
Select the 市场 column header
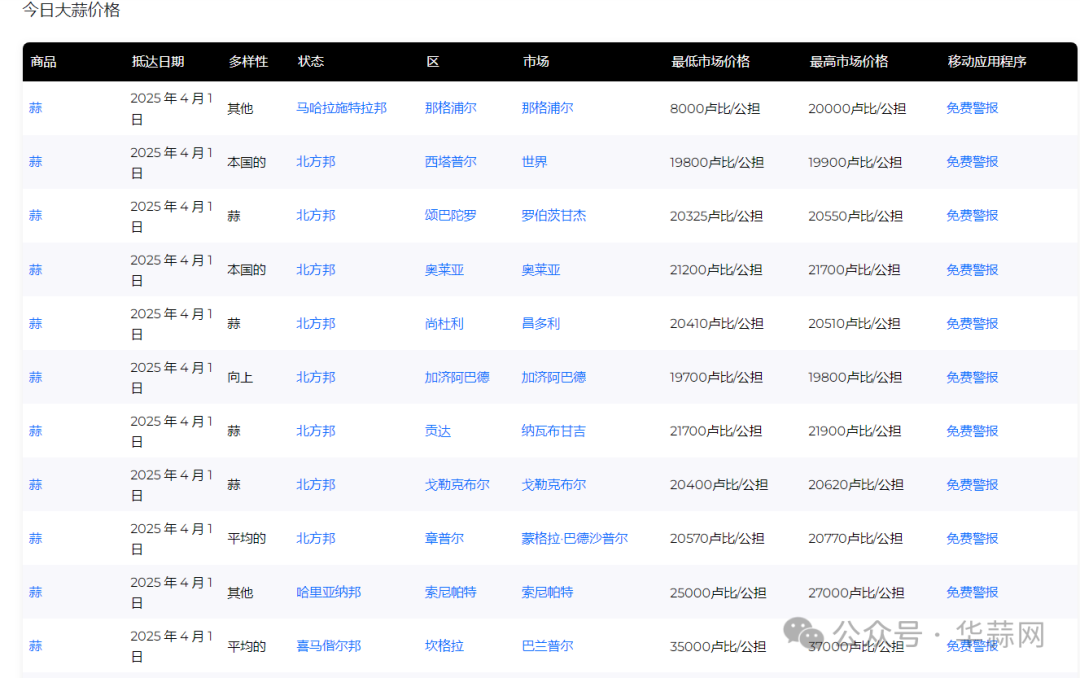(x=536, y=62)
